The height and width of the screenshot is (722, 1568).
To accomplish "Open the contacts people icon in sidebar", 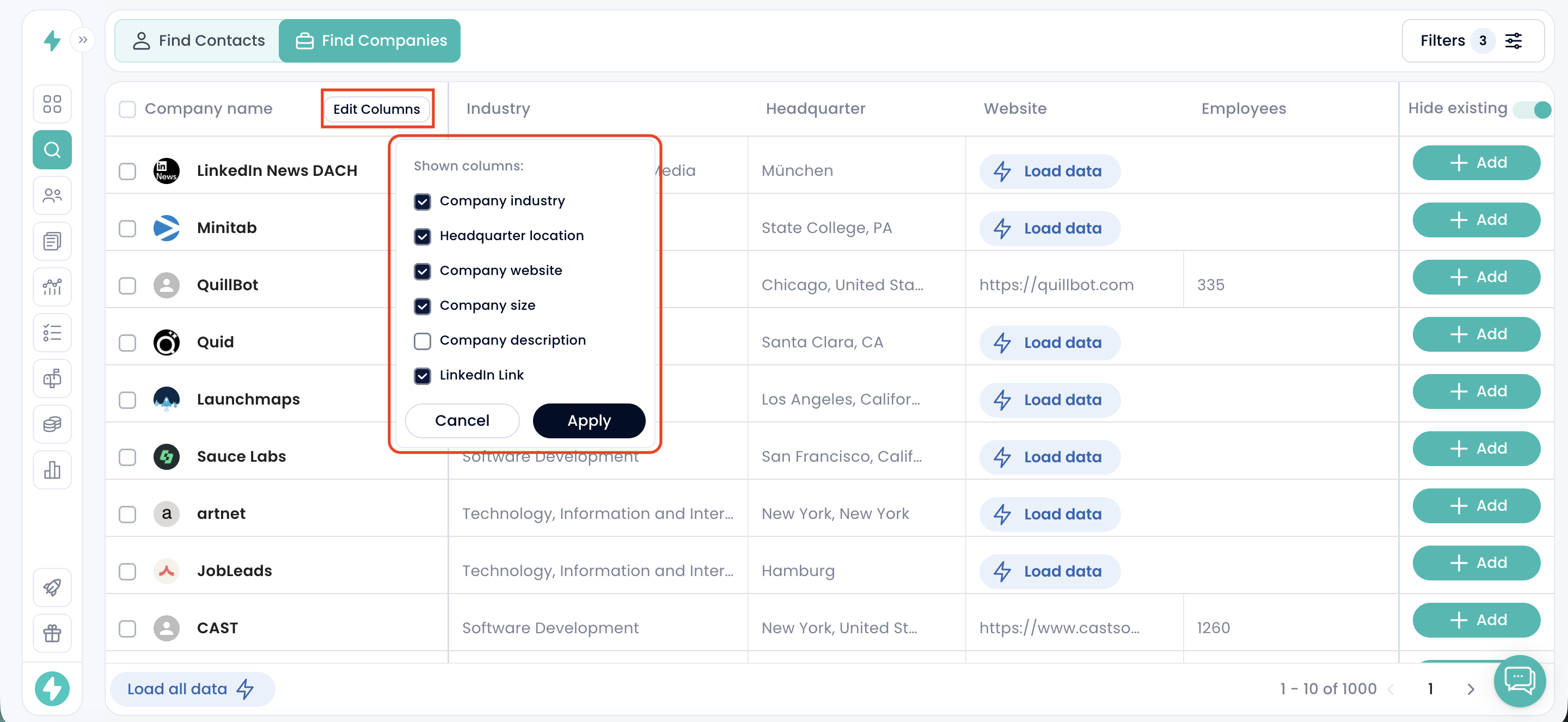I will [52, 195].
